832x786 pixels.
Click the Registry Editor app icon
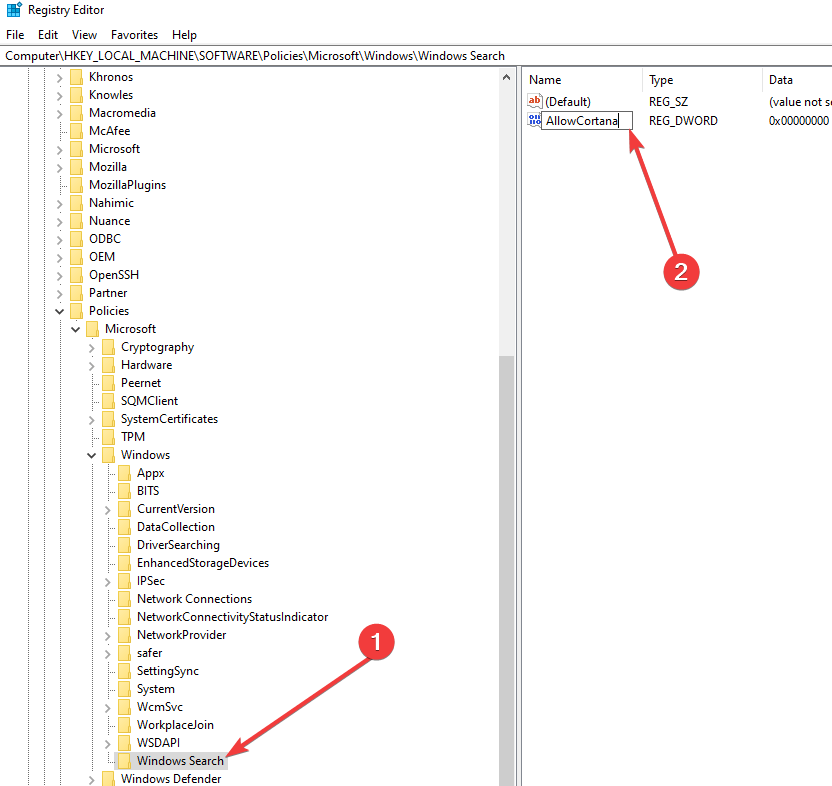[x=14, y=10]
